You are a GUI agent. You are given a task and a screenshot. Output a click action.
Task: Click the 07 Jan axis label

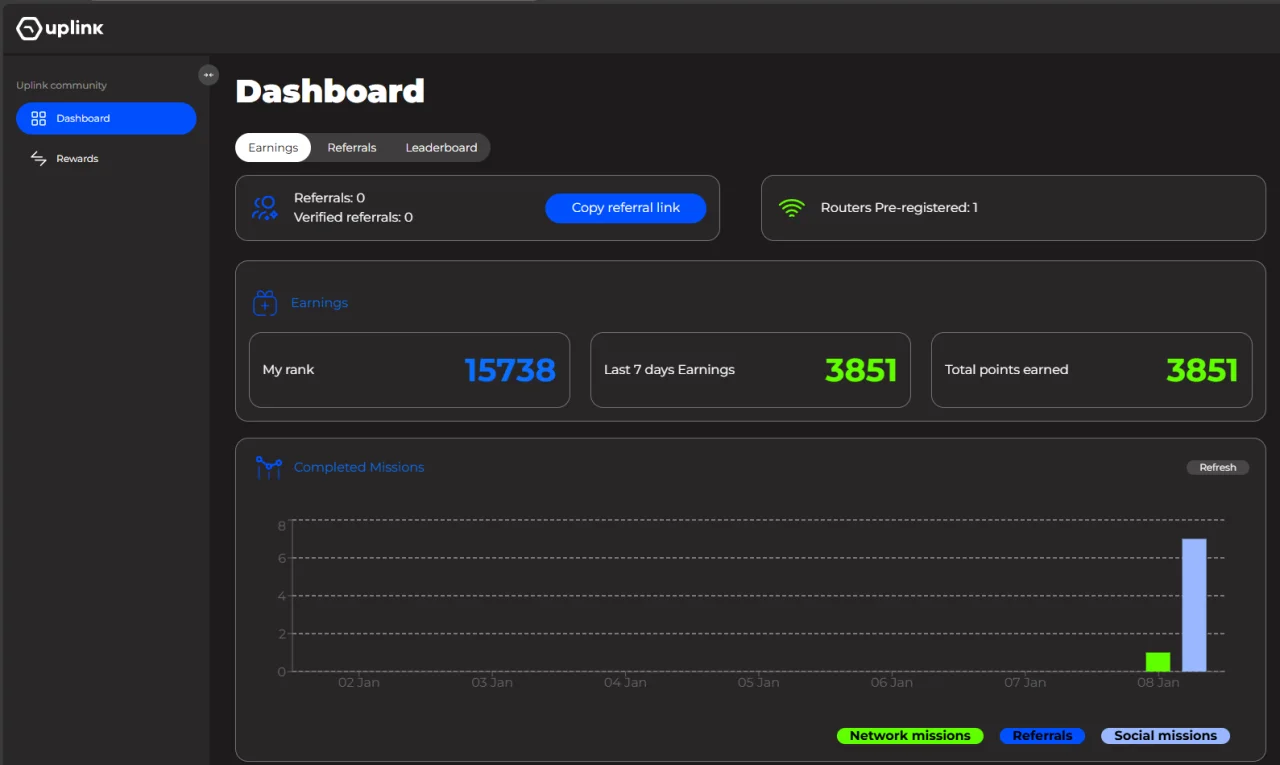(1025, 682)
